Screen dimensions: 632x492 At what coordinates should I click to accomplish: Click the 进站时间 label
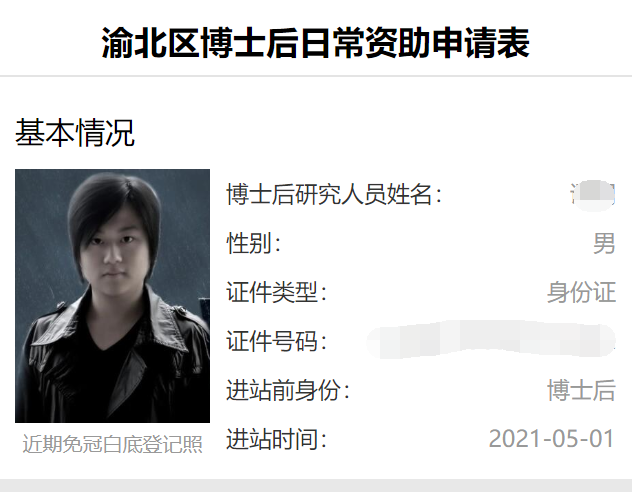(x=276, y=439)
